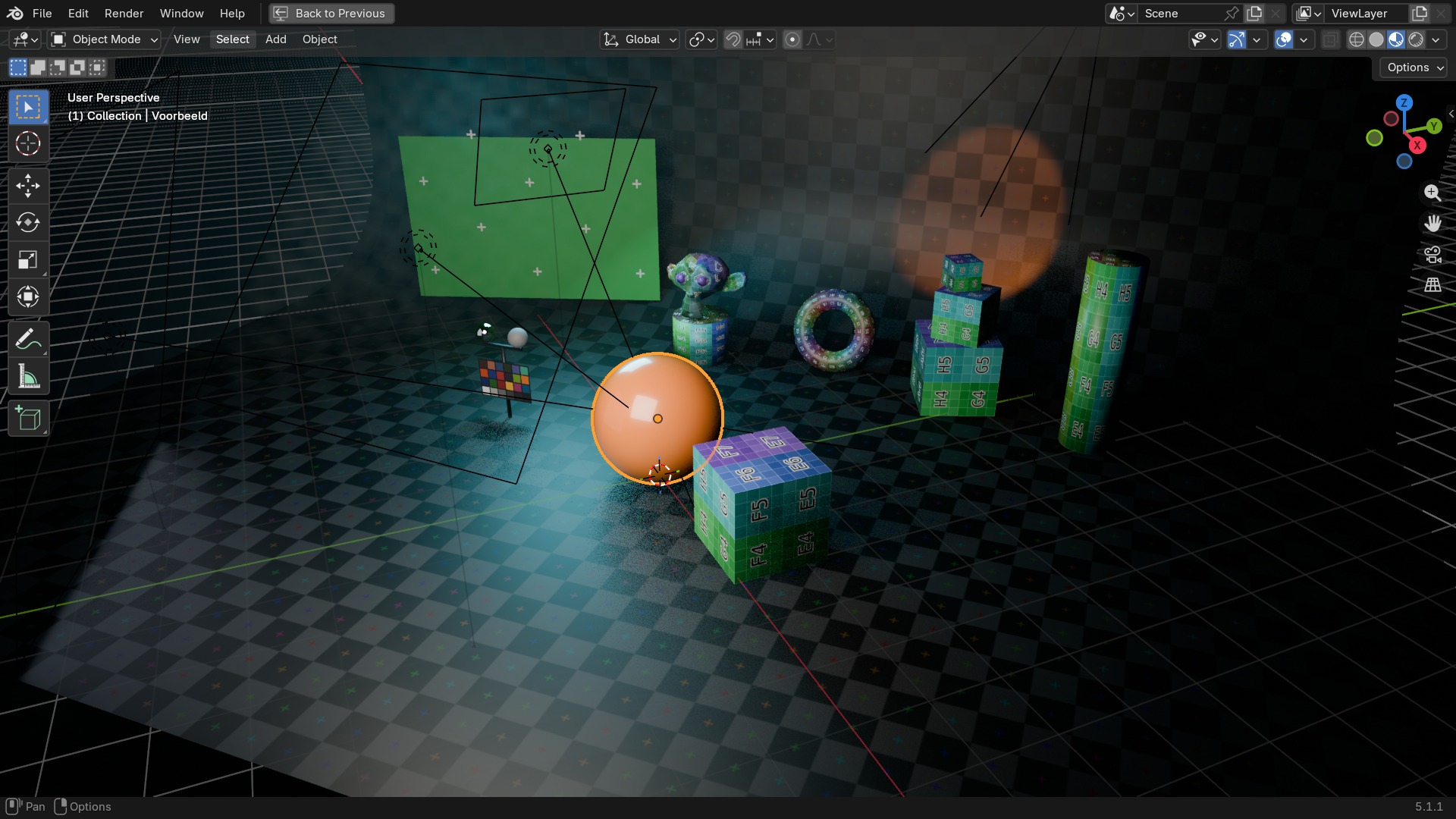Viewport: 1456px width, 819px height.
Task: Switch perspective/orthographic grid icon
Action: [1432, 286]
